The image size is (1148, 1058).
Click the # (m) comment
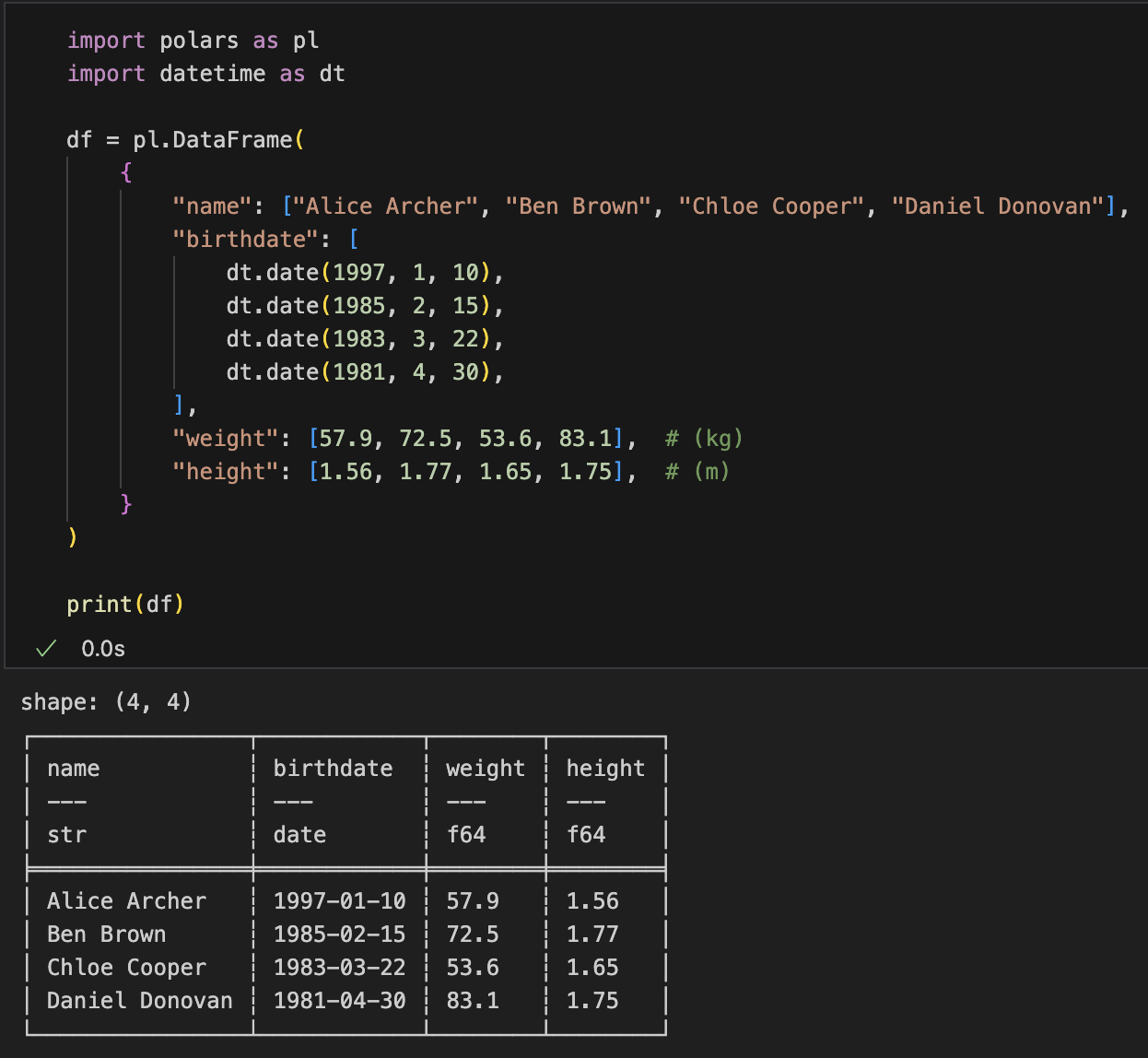click(697, 472)
